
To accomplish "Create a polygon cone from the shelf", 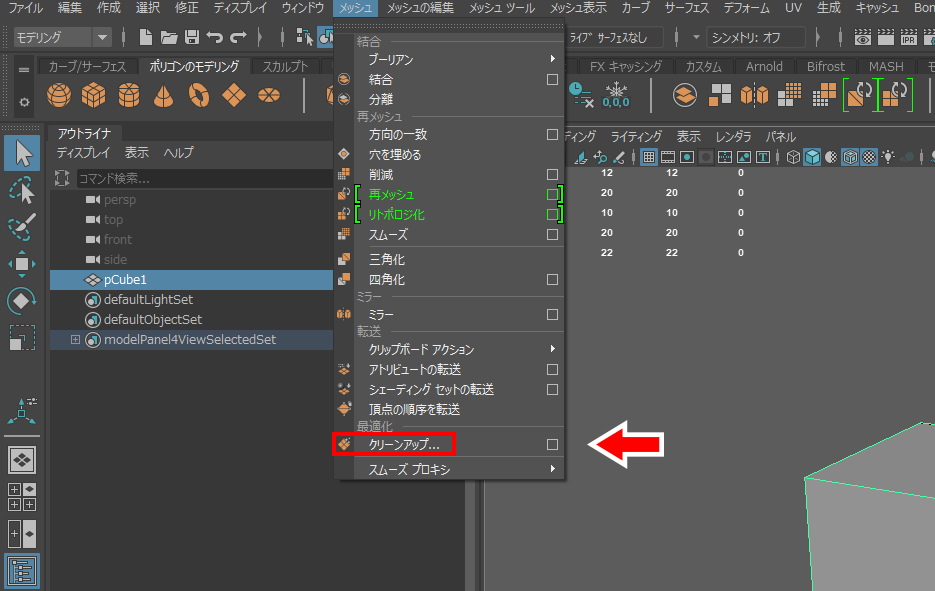I will (163, 96).
